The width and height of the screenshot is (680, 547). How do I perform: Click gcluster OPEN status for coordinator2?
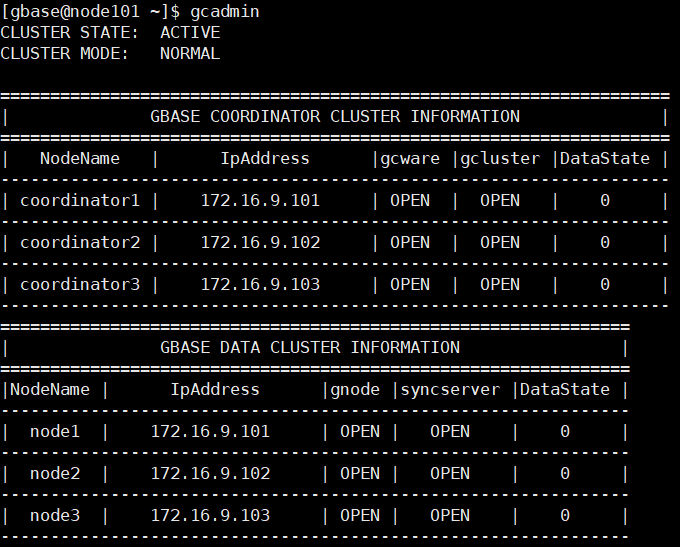coord(500,242)
